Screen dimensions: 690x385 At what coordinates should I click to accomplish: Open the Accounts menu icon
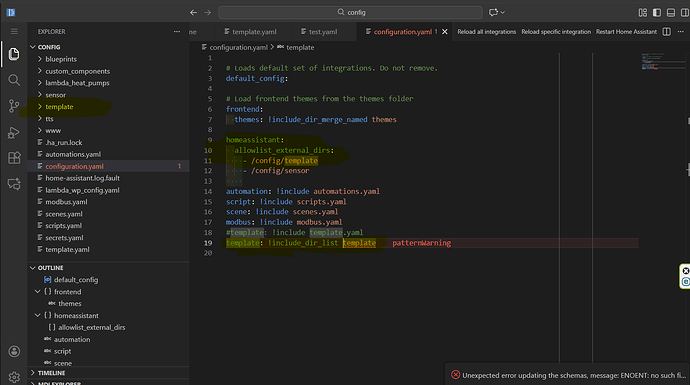coord(14,351)
